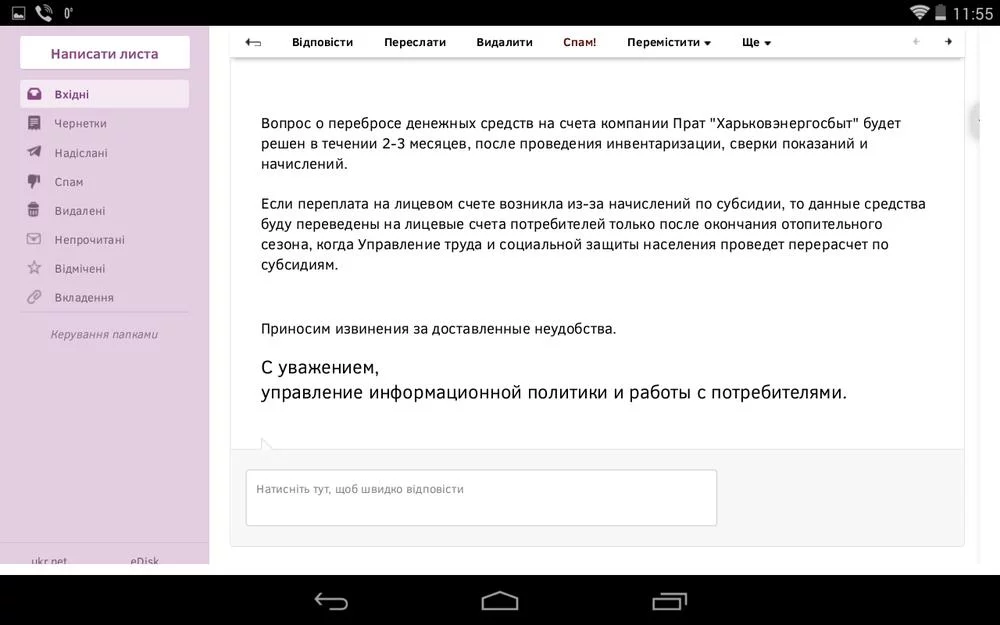Click the Чернетки drafts icon
This screenshot has width=1000, height=625.
click(34, 122)
